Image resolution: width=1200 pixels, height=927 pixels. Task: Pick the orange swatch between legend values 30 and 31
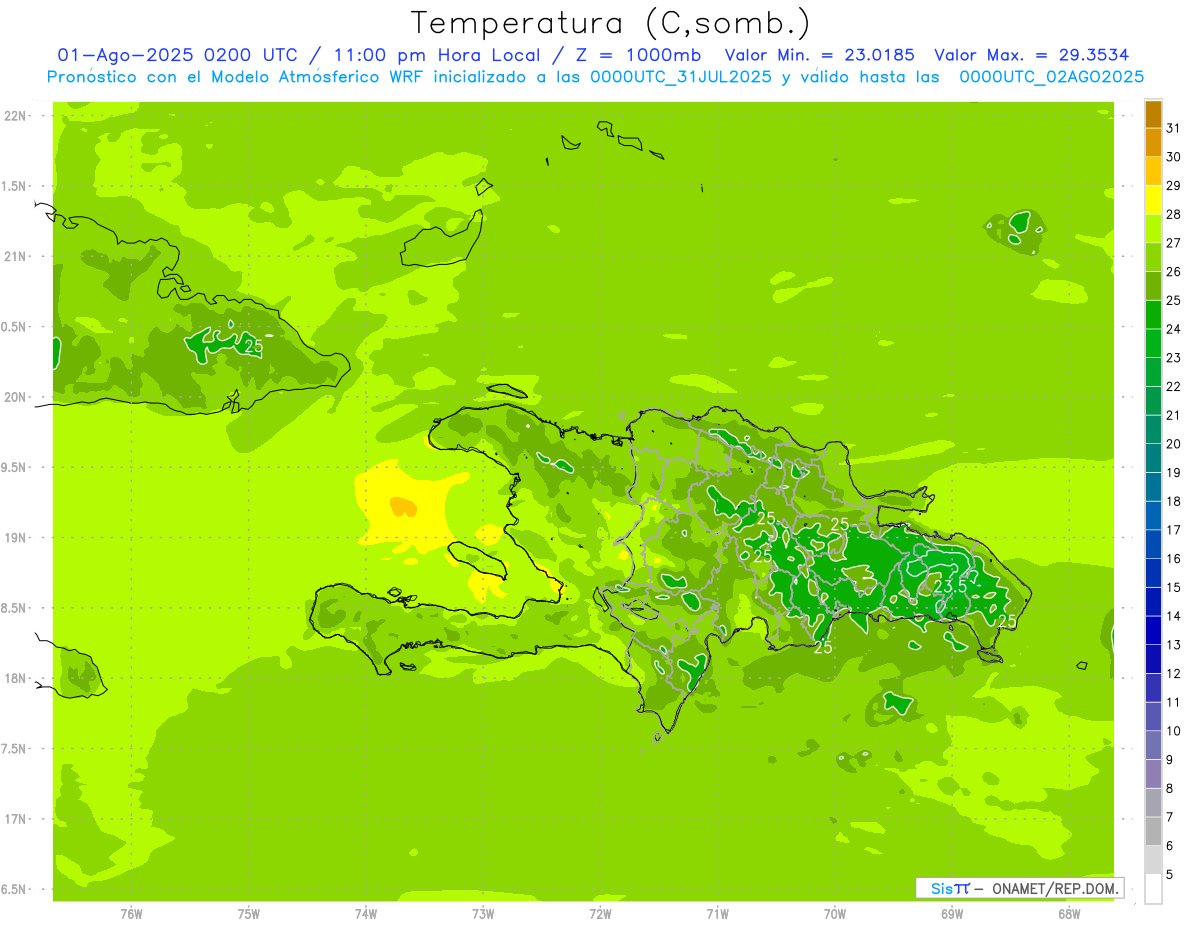click(x=1153, y=142)
